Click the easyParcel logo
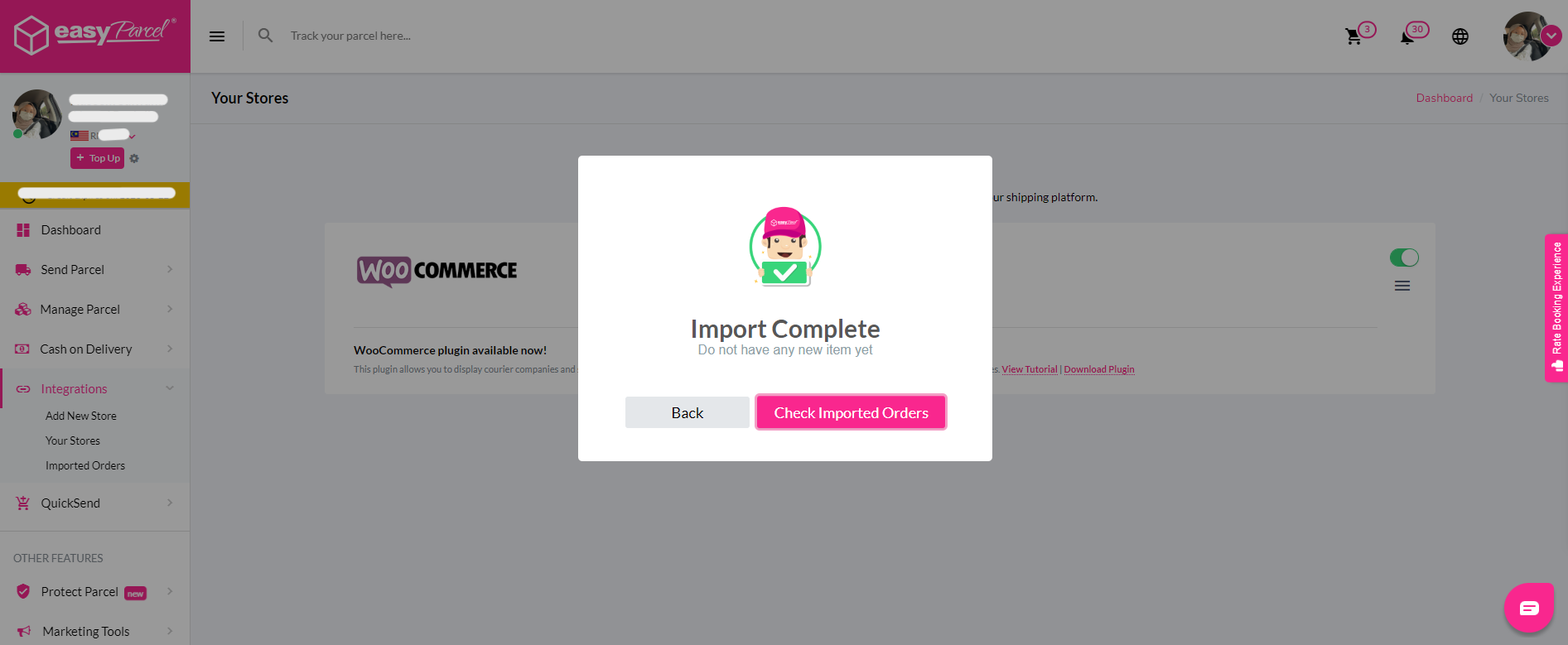Screen dimensions: 1568x645 (94, 35)
